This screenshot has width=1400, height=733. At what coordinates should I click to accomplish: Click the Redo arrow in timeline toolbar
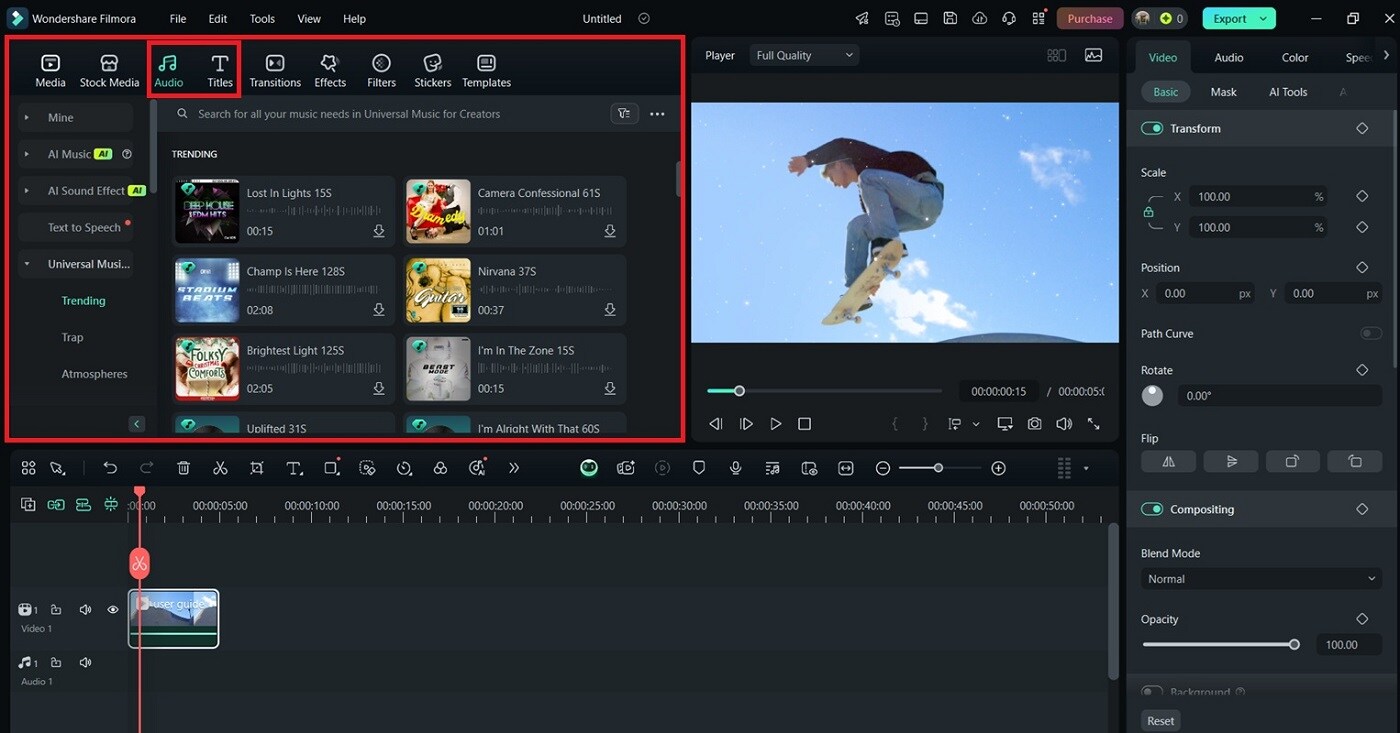[147, 468]
